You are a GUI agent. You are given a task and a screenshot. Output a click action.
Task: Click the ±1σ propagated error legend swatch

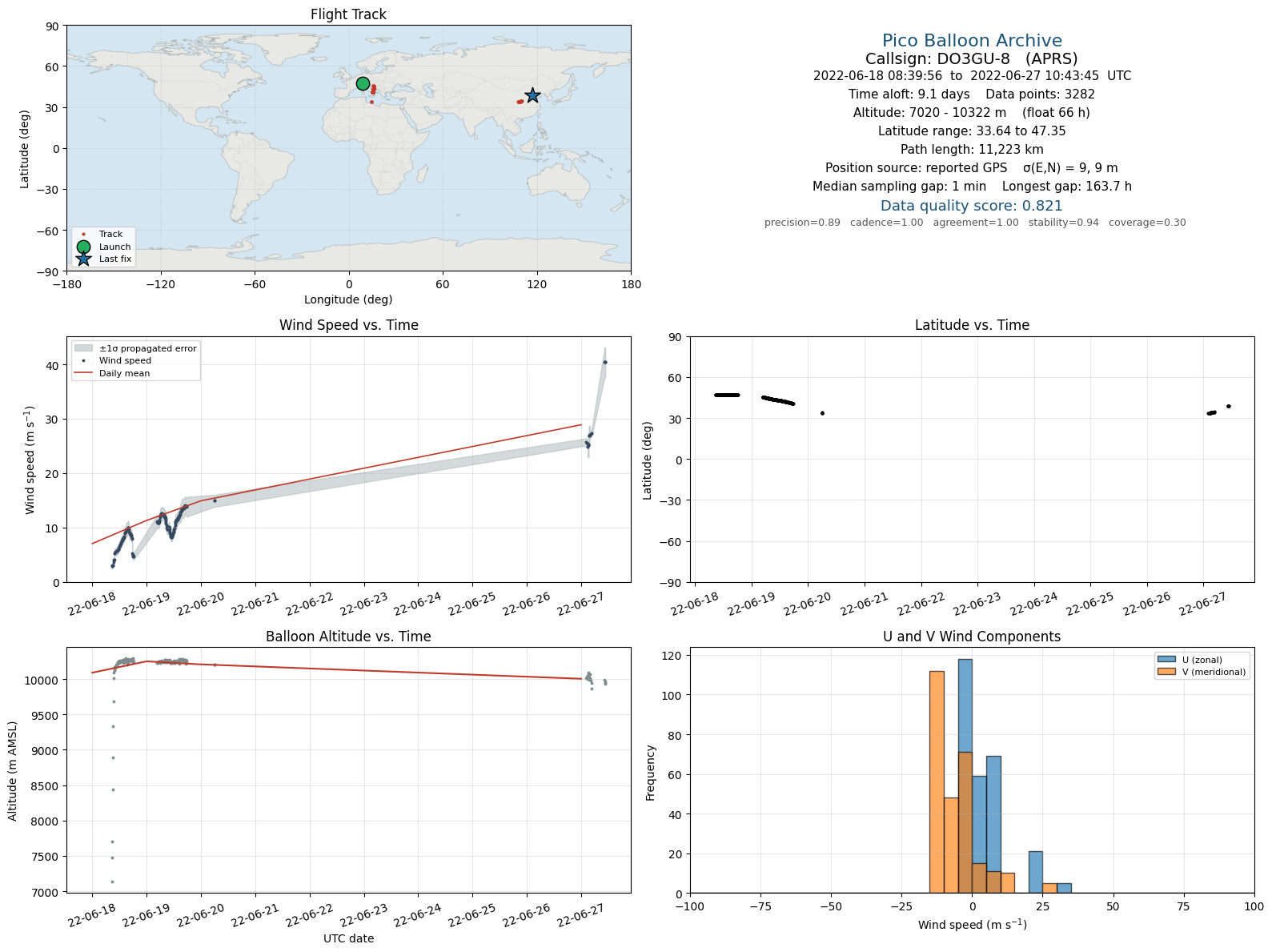[x=83, y=348]
